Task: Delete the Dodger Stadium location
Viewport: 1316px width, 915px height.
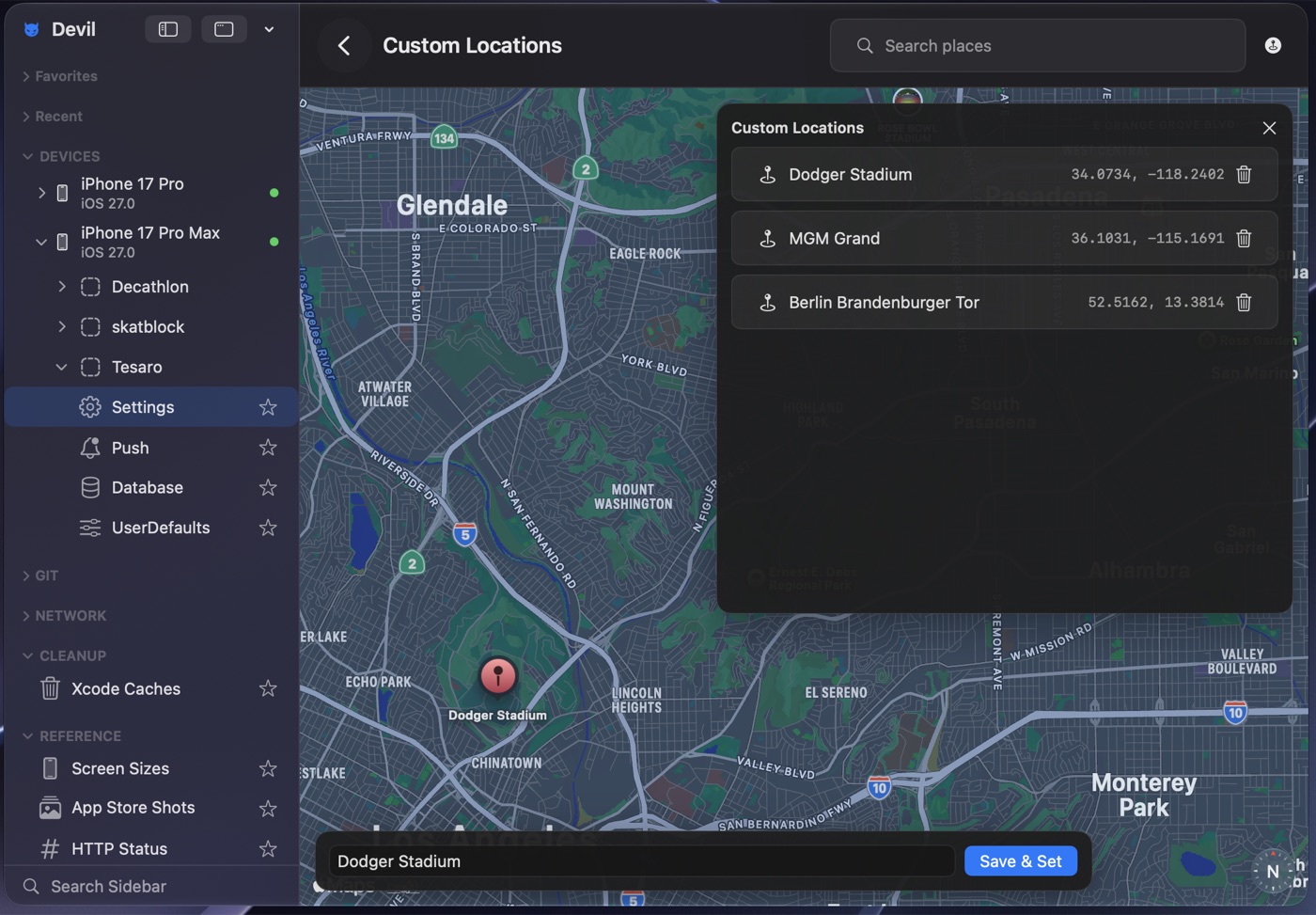Action: (1244, 174)
